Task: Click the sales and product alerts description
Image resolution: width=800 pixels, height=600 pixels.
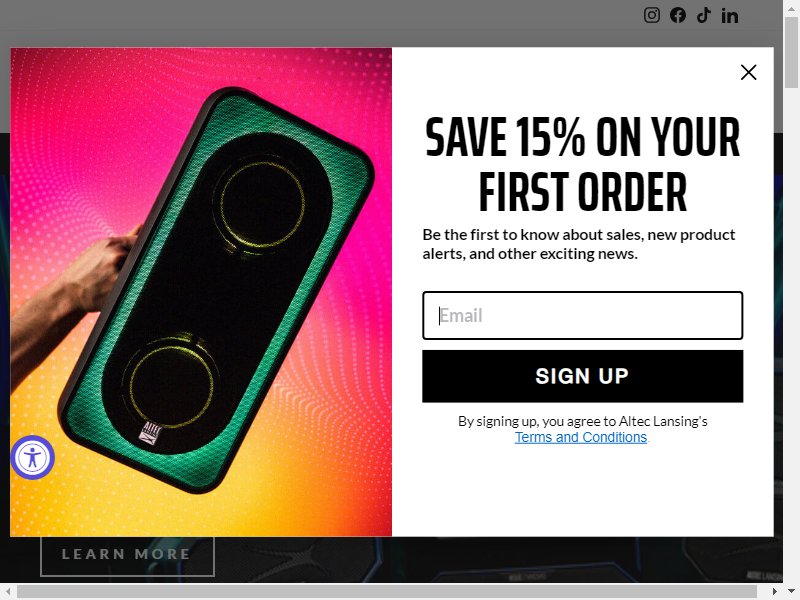Action: [579, 244]
